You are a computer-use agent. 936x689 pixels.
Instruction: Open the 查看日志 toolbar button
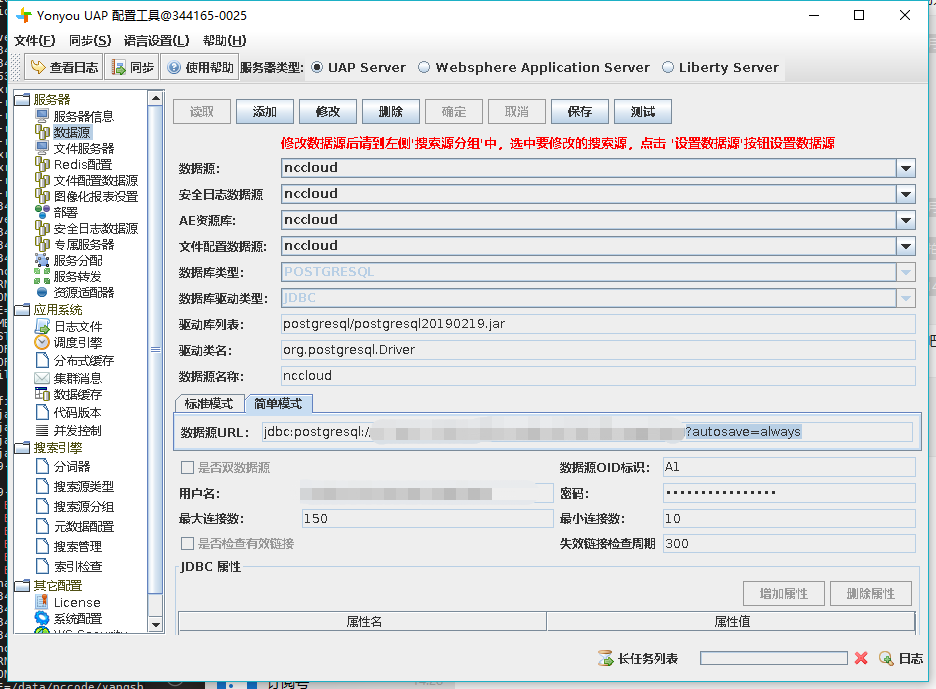(64, 67)
